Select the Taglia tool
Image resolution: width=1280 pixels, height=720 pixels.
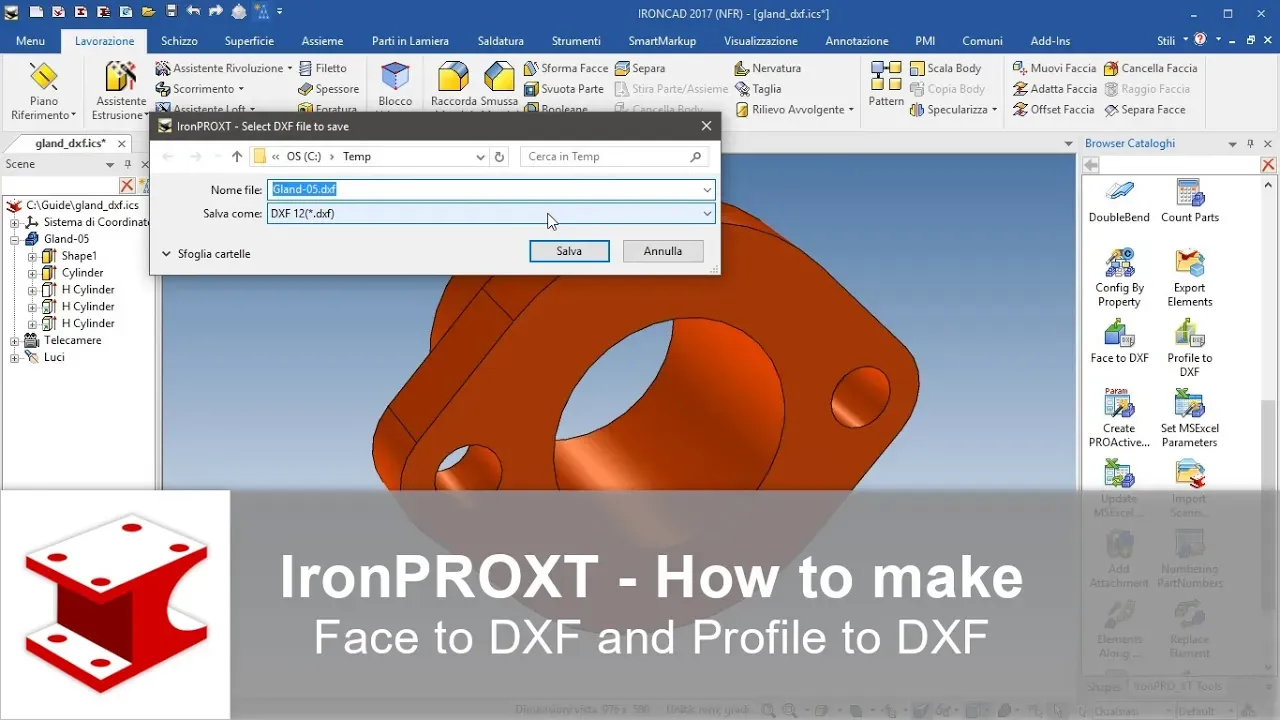click(x=758, y=89)
